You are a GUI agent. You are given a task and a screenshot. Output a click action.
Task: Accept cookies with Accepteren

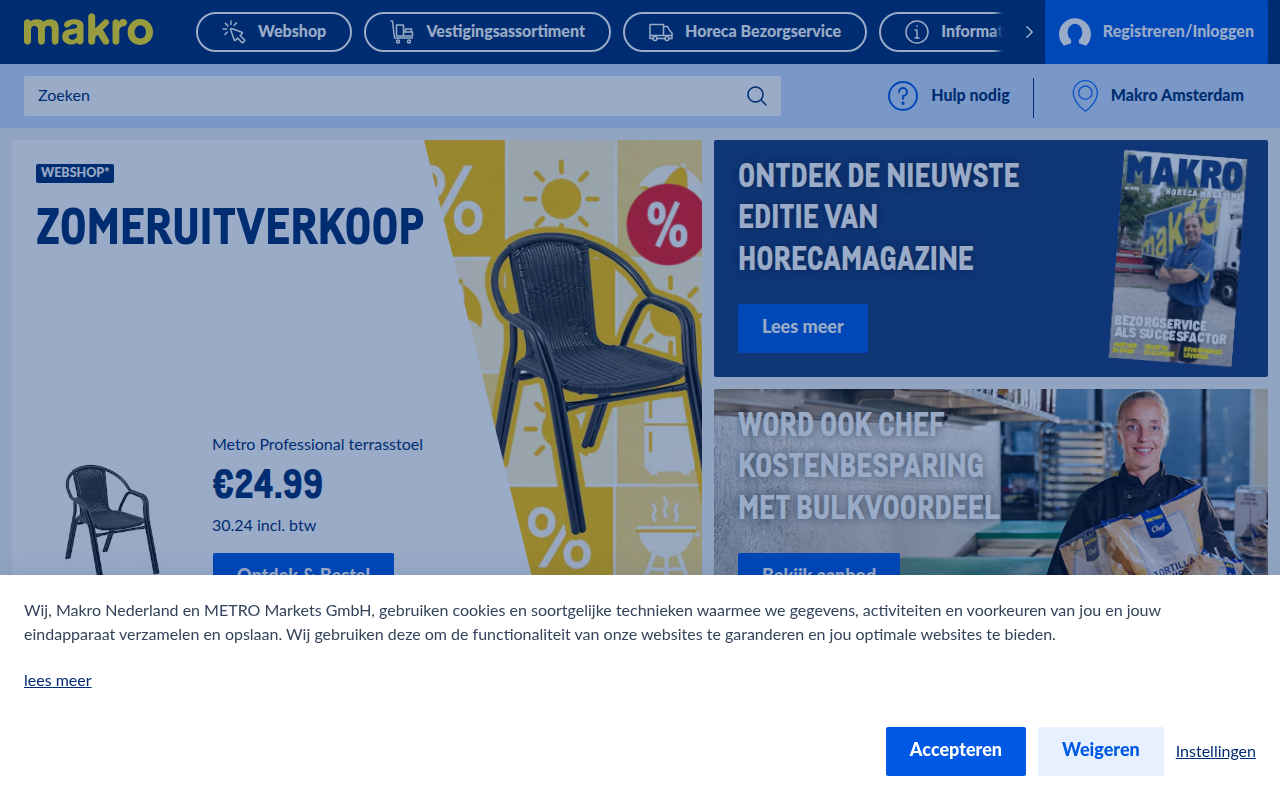pyautogui.click(x=956, y=751)
